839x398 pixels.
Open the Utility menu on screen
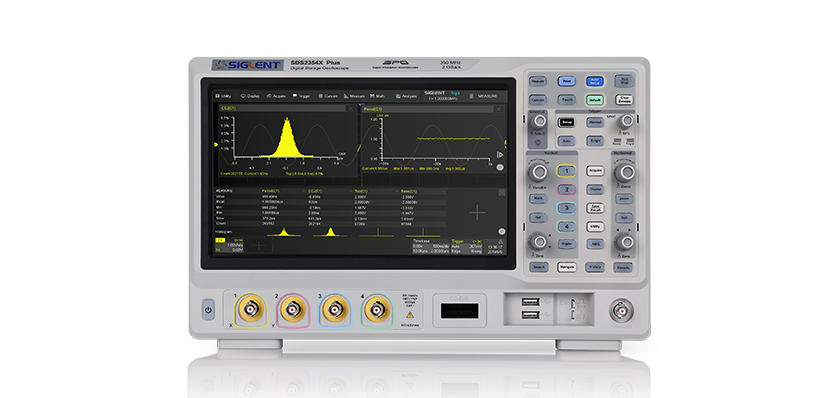[x=223, y=96]
